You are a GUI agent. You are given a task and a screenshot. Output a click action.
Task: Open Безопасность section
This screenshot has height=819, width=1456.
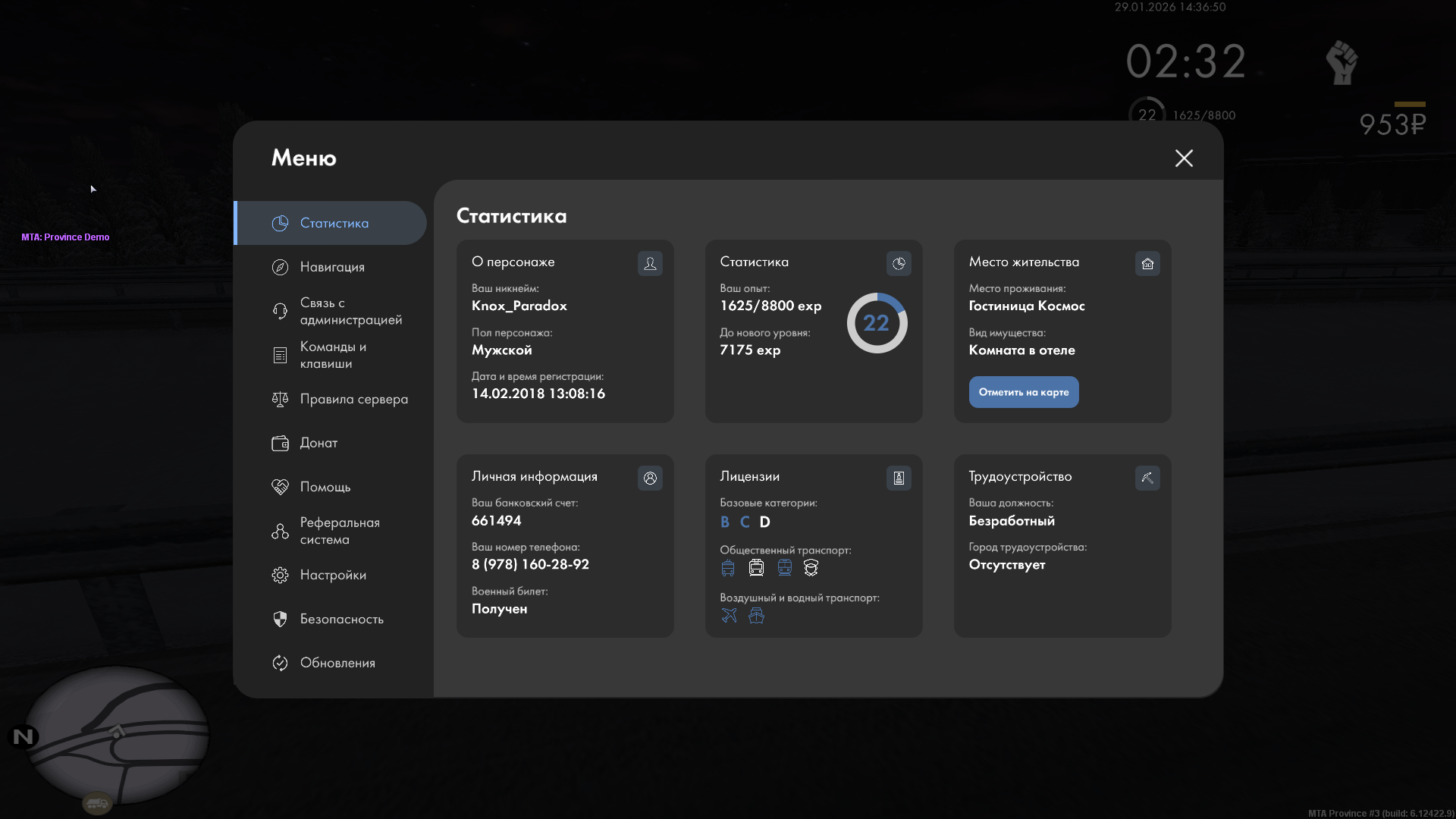340,619
